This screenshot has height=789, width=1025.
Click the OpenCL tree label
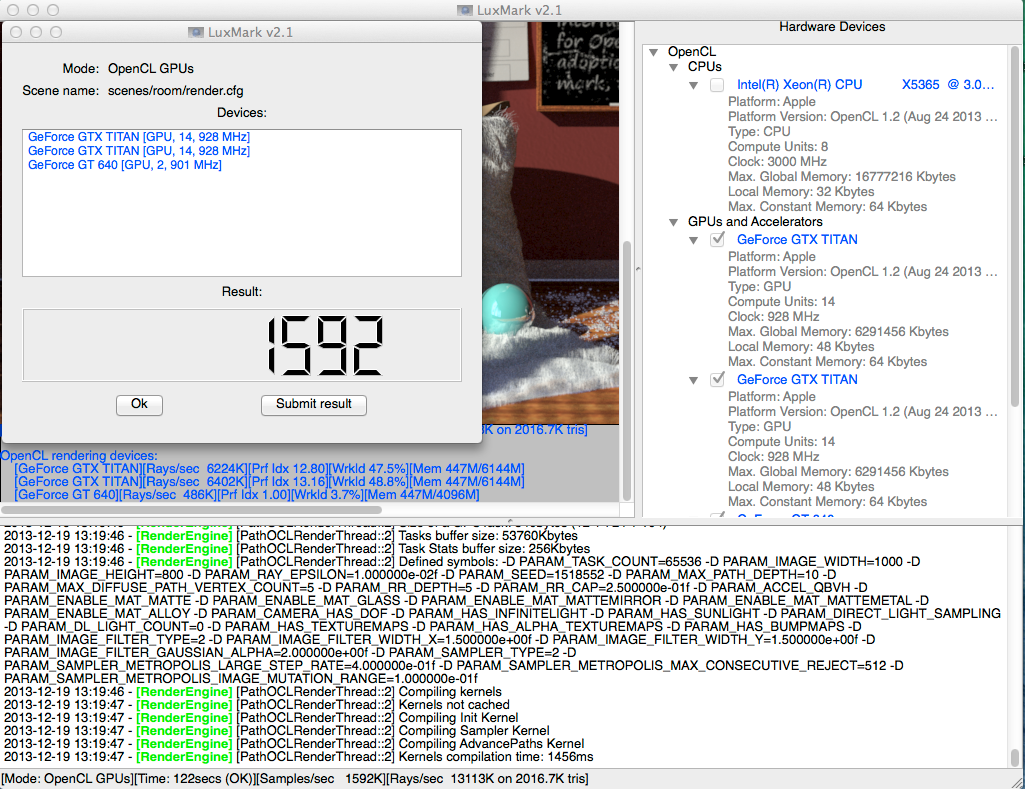point(692,51)
